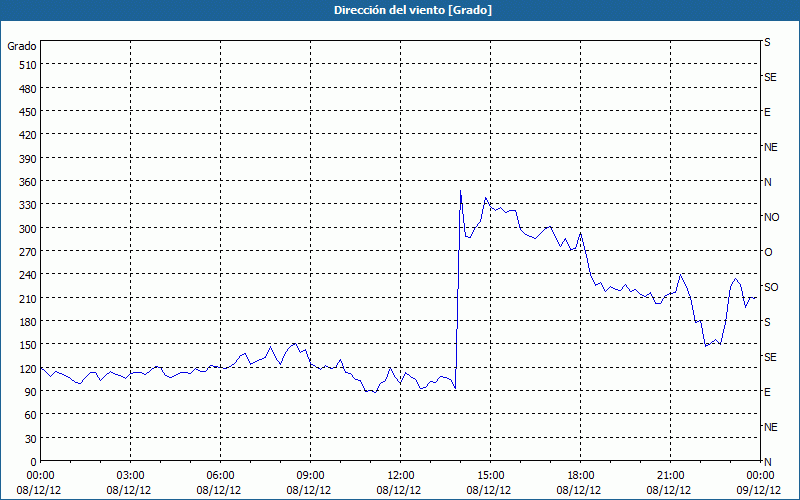Image resolution: width=800 pixels, height=500 pixels.
Task: Click the 330 degree axis label
Action: [28, 205]
